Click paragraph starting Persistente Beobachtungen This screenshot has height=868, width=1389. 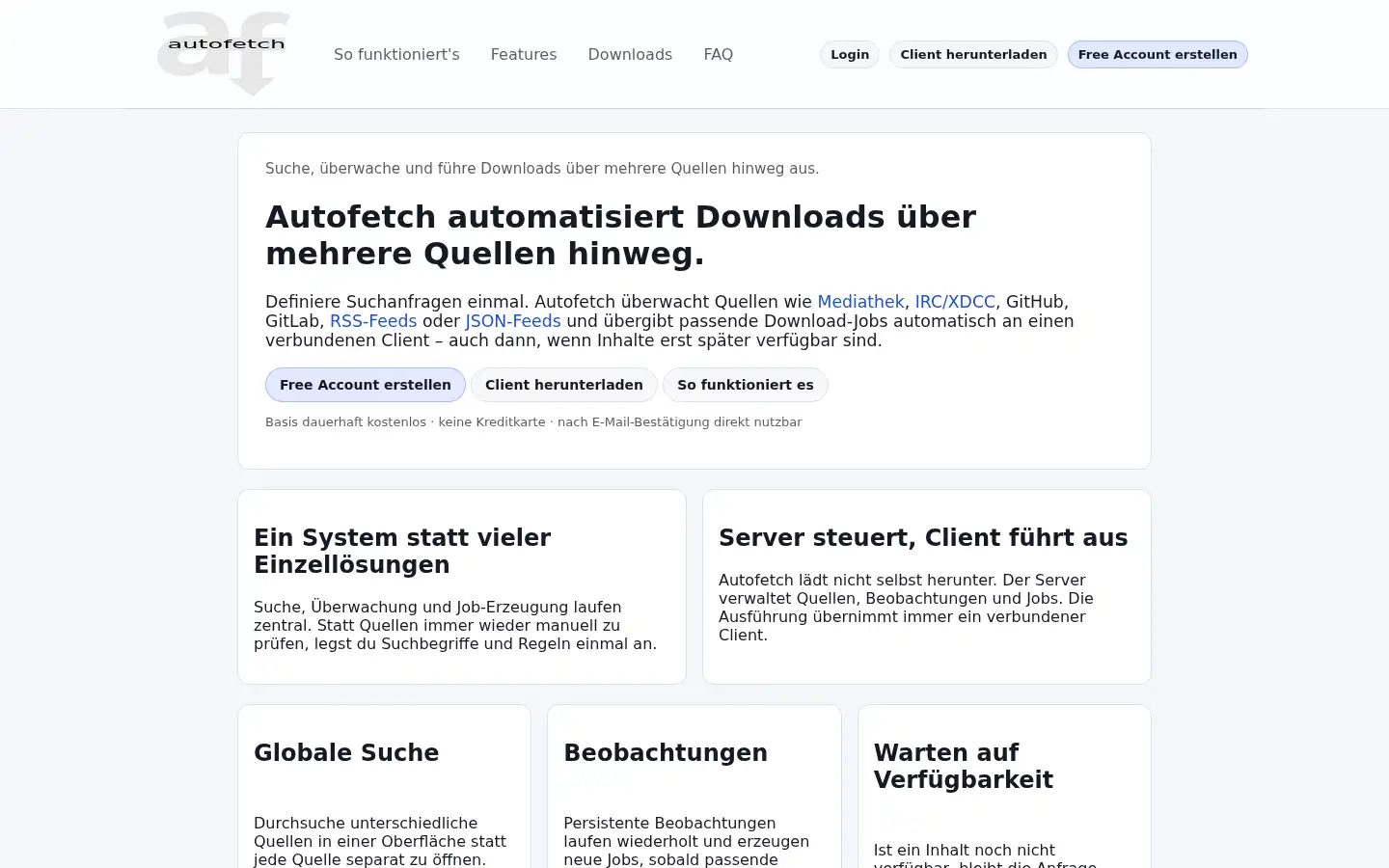(687, 841)
